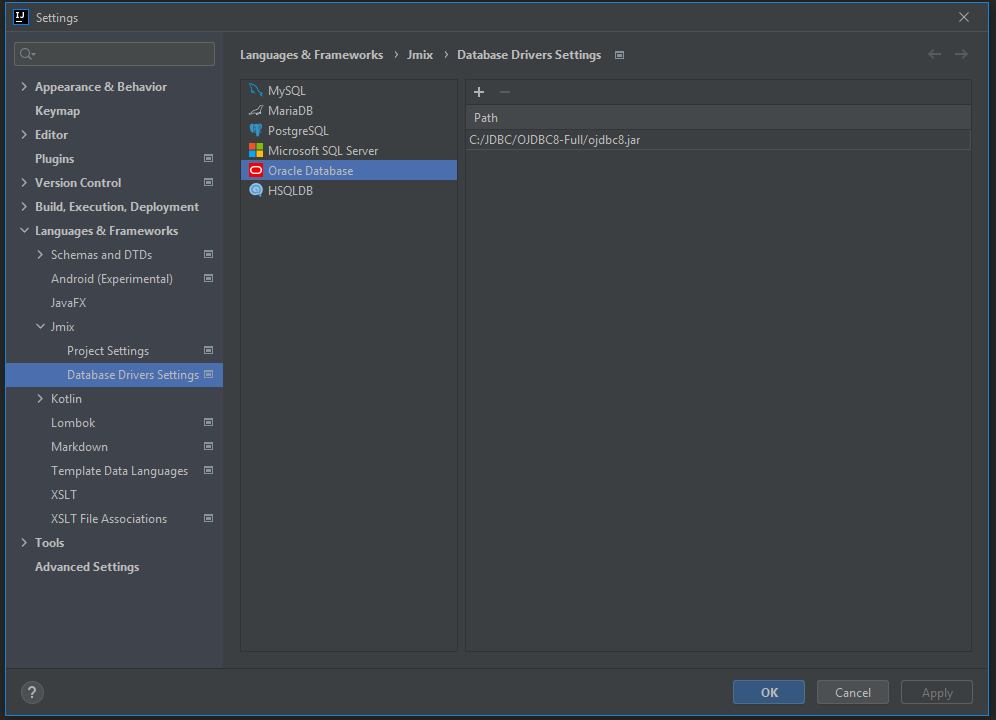The image size is (996, 720).
Task: Click the plus icon to add driver path
Action: coord(479,92)
